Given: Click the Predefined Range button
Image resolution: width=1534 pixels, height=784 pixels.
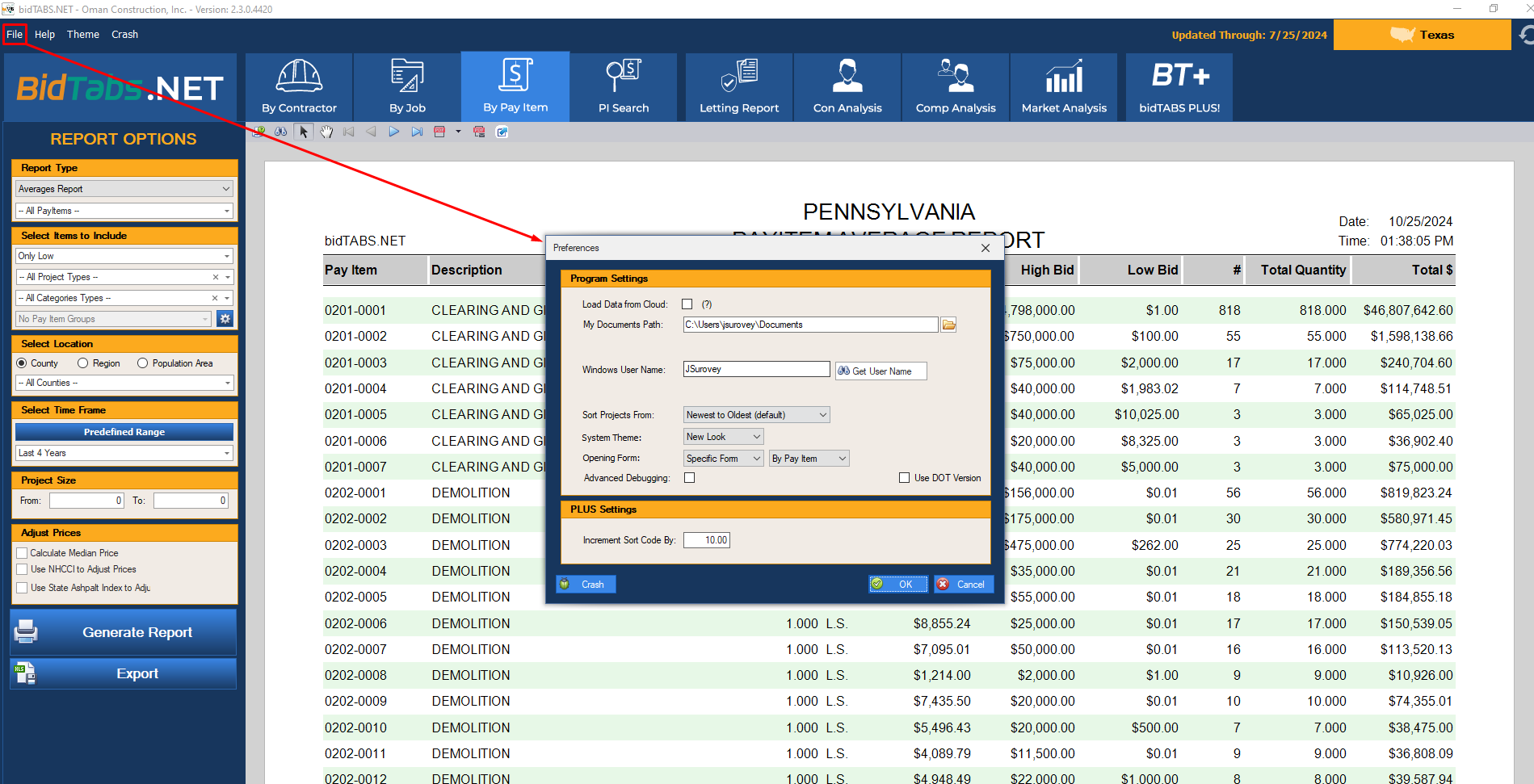Looking at the screenshot, I should 124,432.
